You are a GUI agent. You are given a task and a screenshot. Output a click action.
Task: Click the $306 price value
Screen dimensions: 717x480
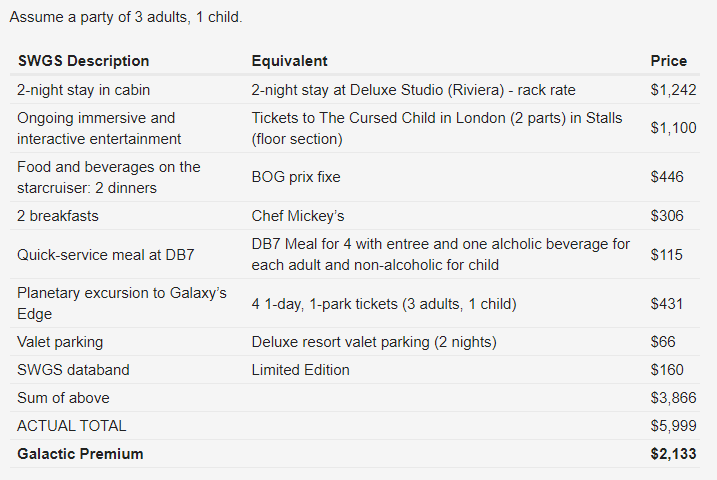point(667,216)
